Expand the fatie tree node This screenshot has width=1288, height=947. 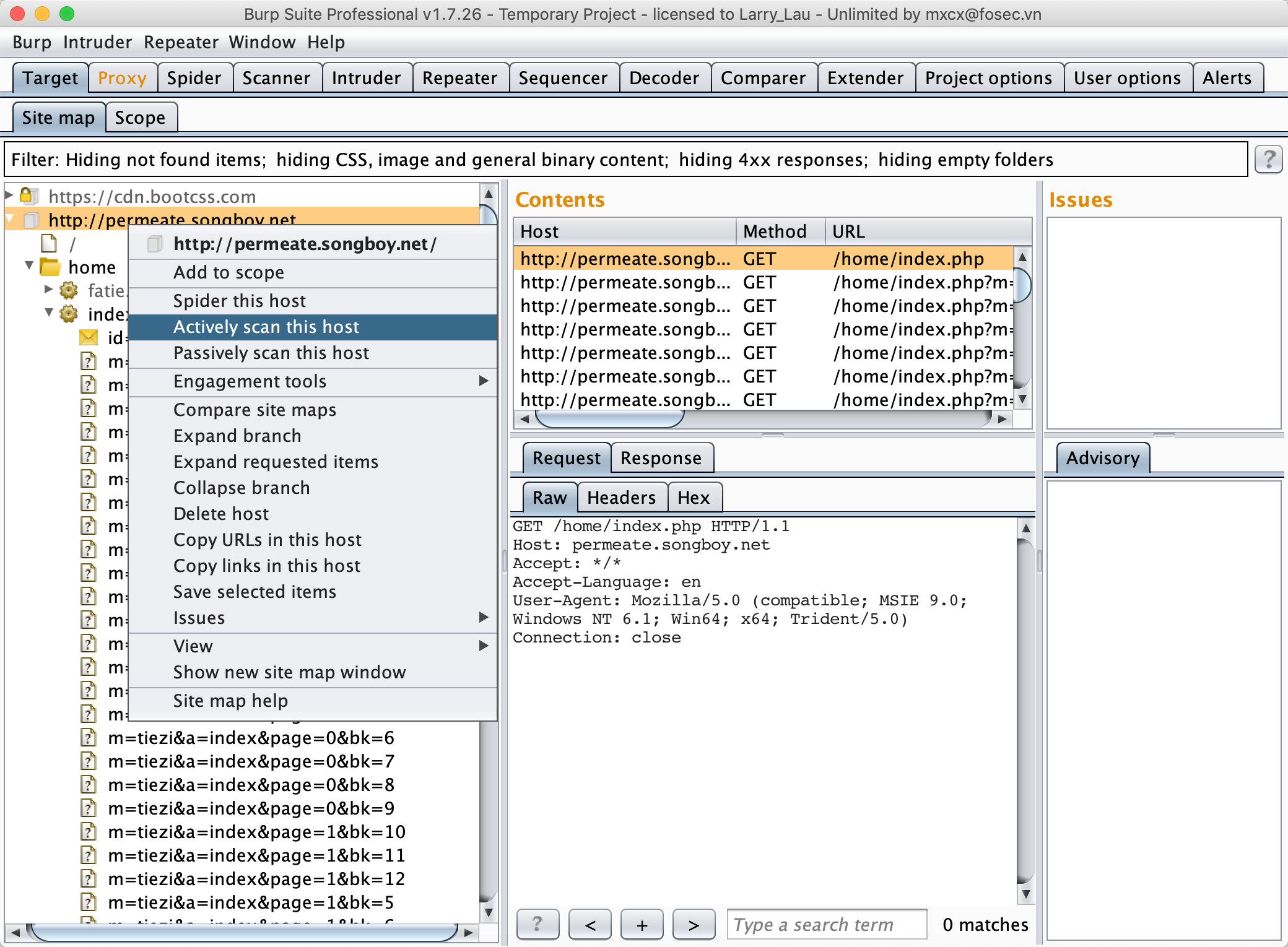(49, 290)
